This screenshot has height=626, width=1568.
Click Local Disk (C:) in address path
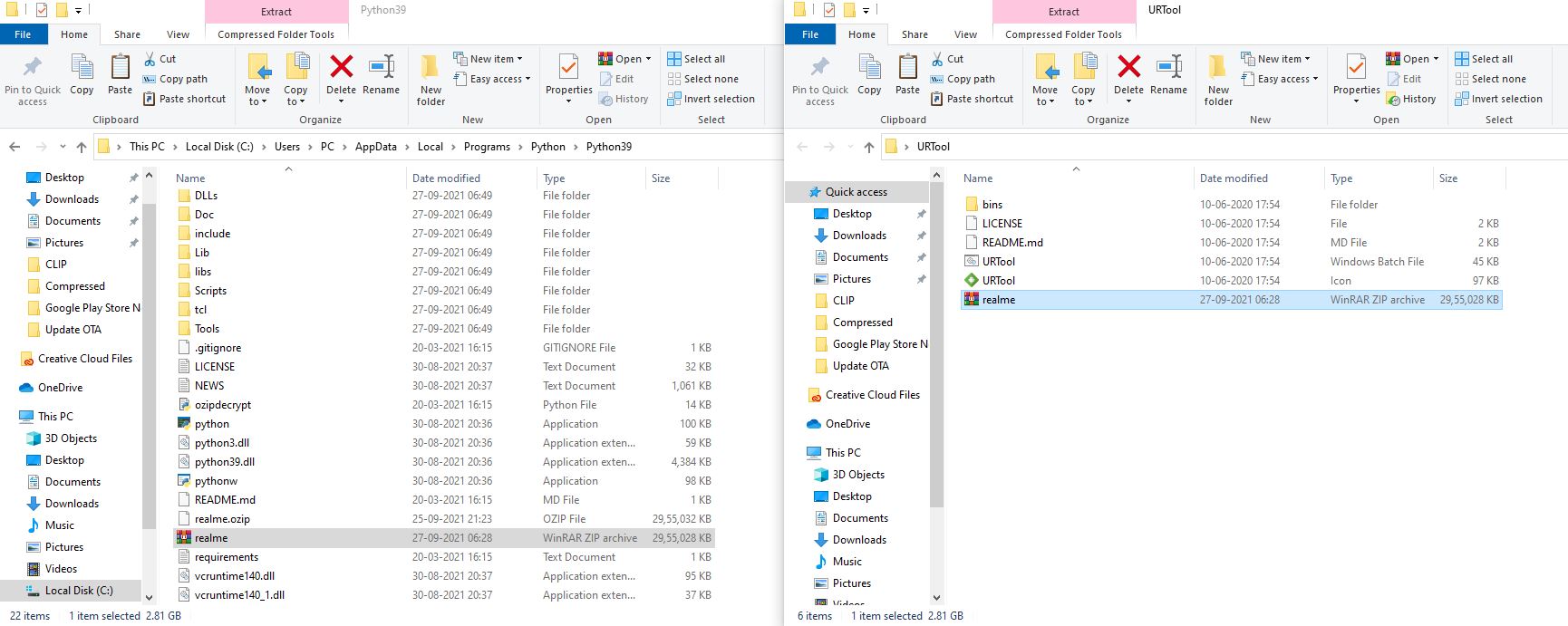(x=219, y=147)
